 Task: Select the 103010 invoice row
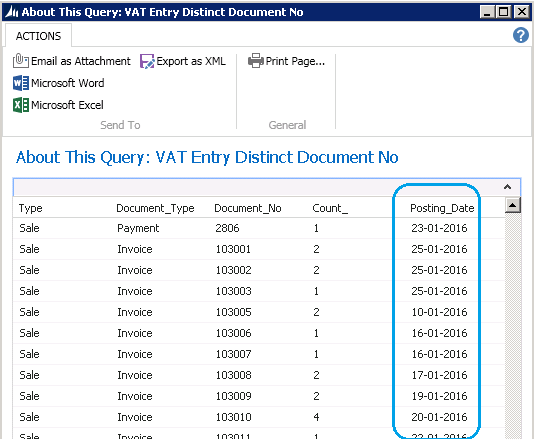pyautogui.click(x=259, y=417)
